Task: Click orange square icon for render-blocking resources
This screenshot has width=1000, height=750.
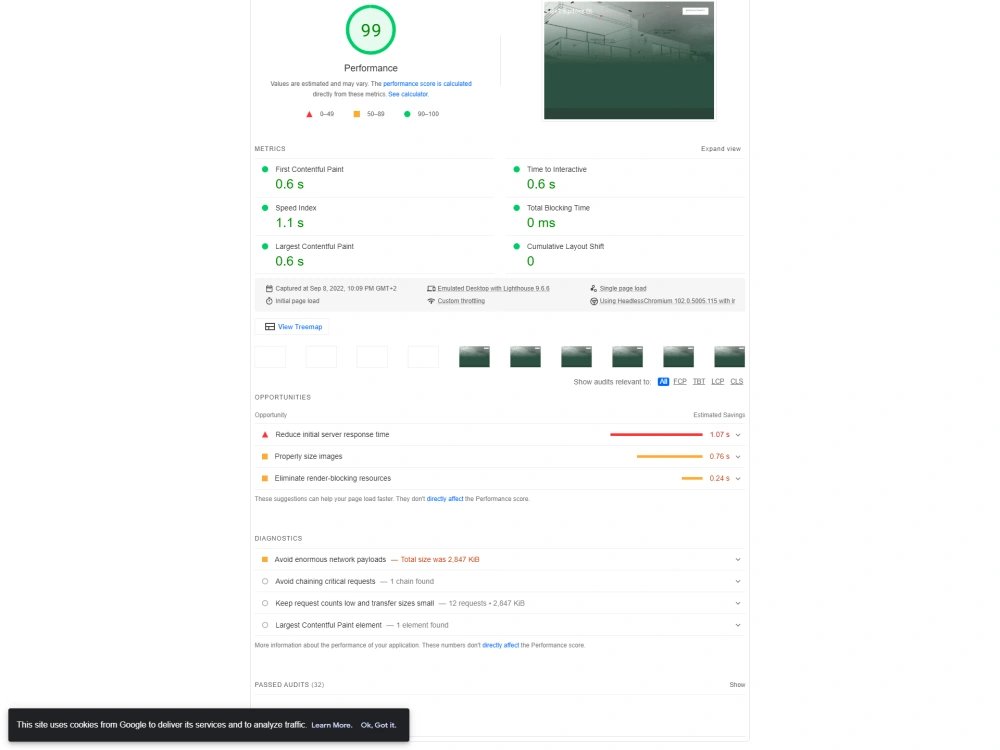Action: (x=265, y=478)
